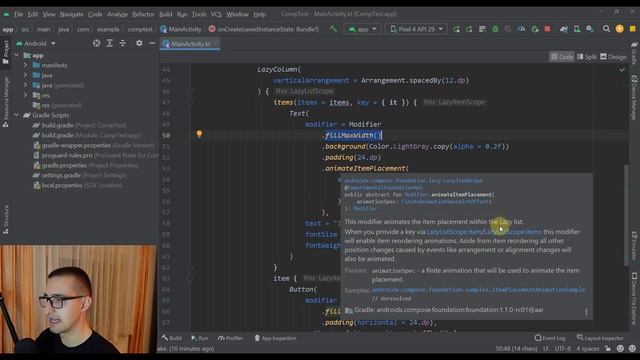Expand the manifests folder

click(26, 65)
